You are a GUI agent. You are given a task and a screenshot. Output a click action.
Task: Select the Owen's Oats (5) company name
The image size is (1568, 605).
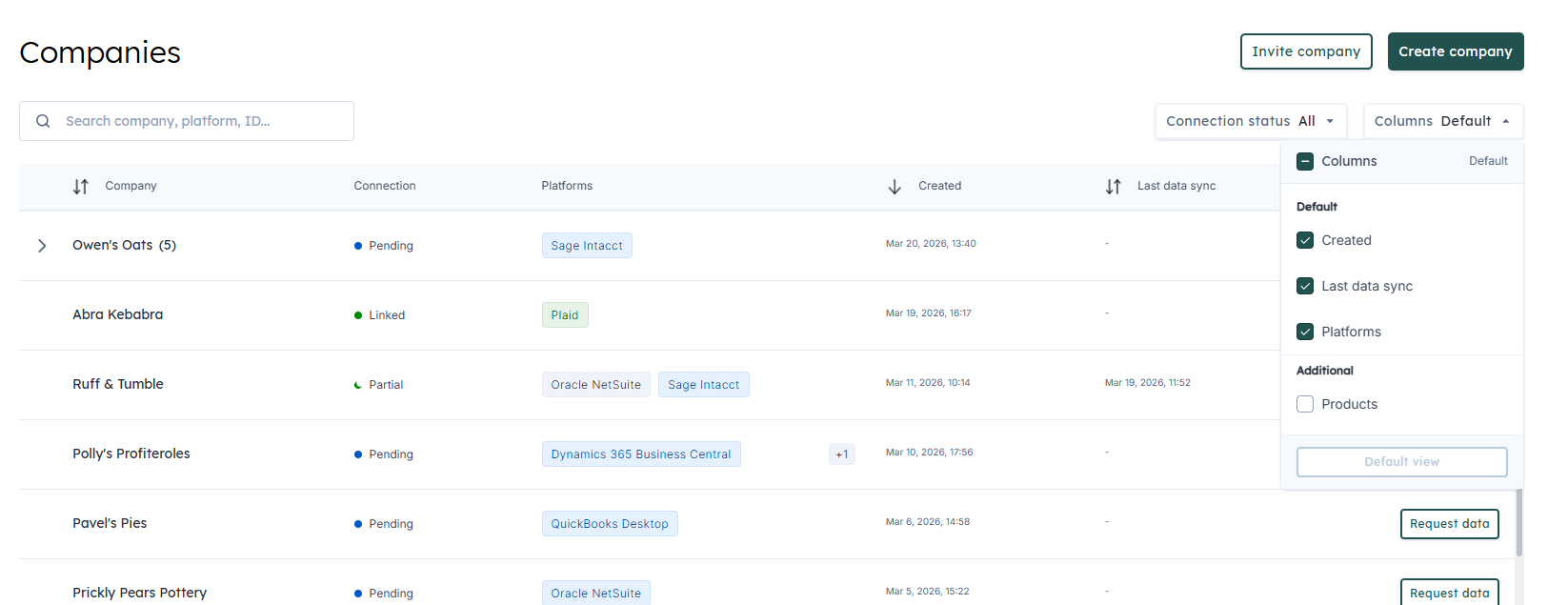[x=125, y=245]
